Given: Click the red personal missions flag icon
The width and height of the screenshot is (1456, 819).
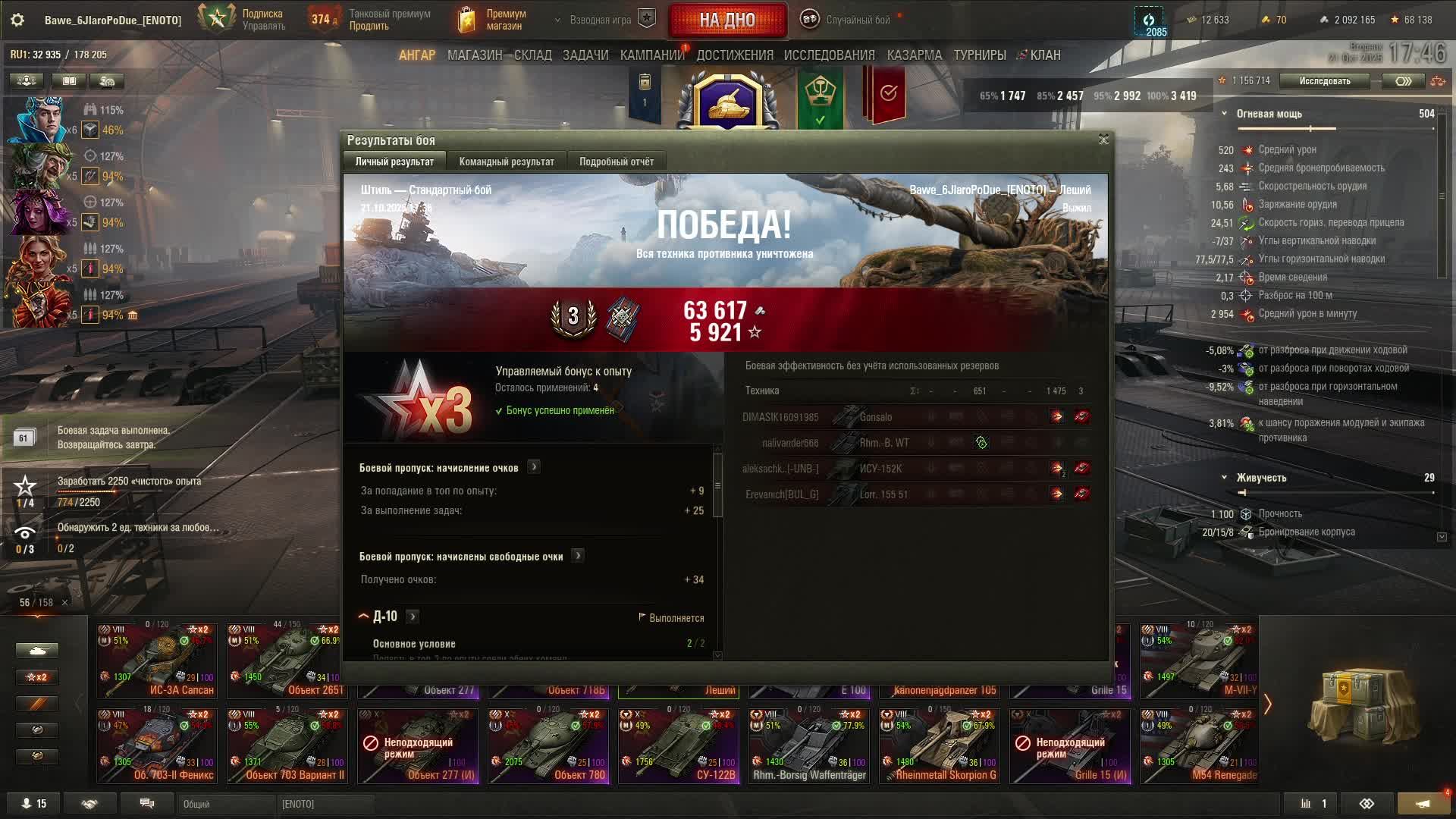Looking at the screenshot, I should tap(888, 94).
